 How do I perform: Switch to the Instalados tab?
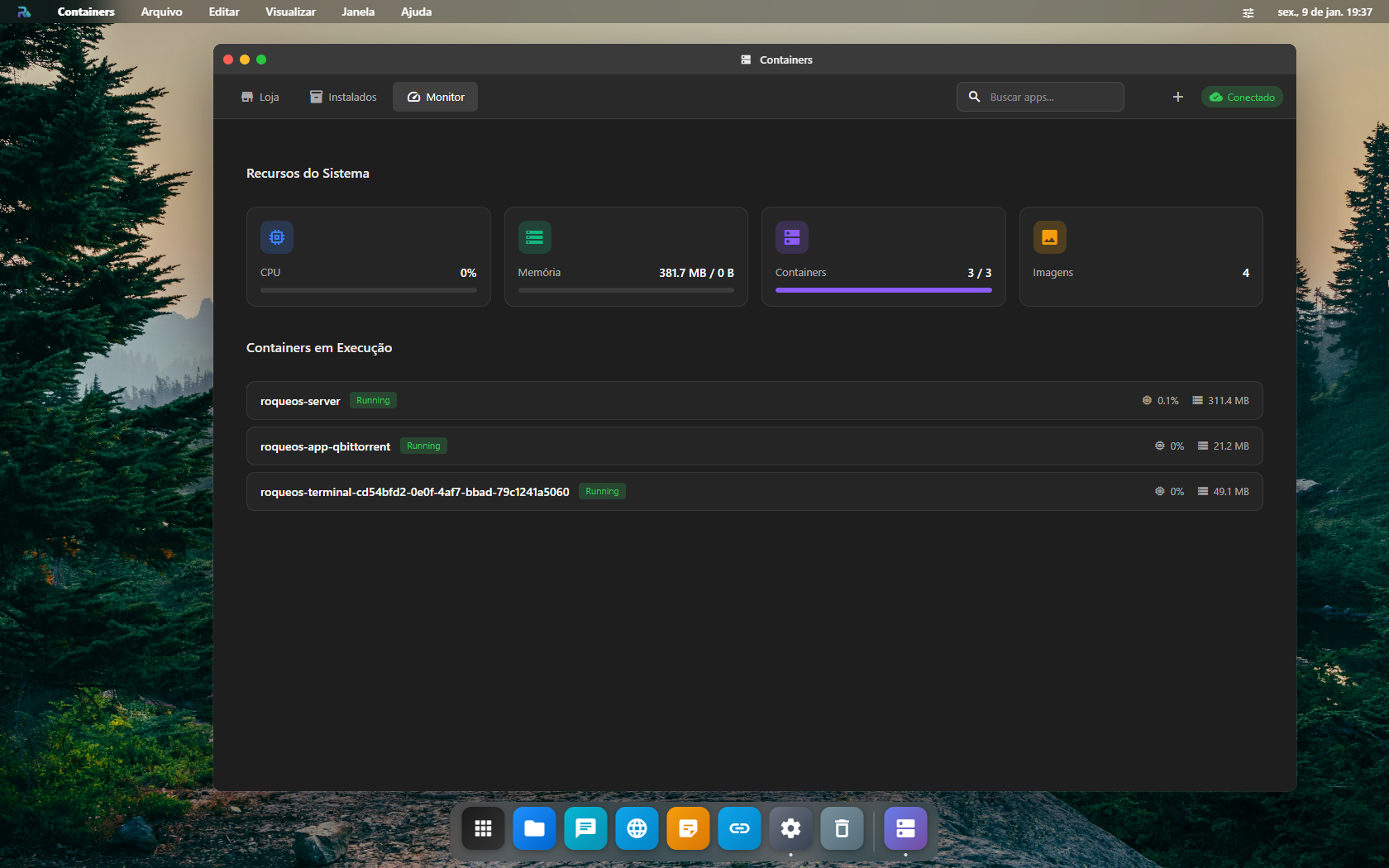click(x=343, y=97)
